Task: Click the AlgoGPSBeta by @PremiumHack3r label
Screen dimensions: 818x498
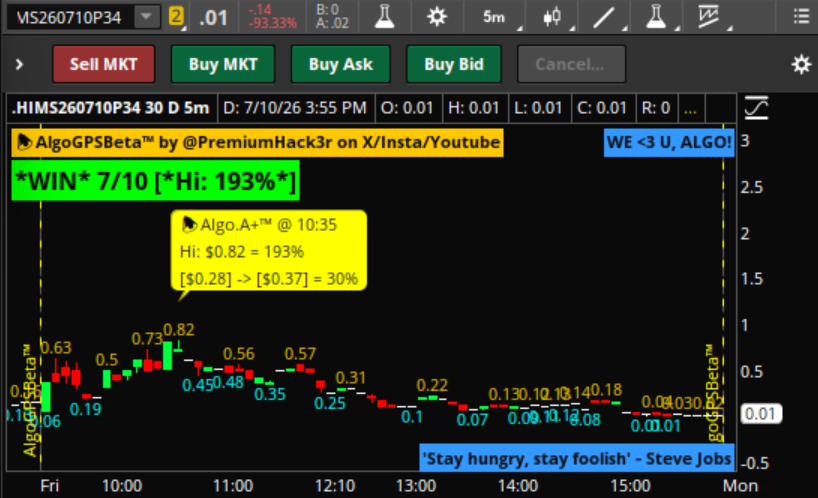Action: (x=258, y=142)
